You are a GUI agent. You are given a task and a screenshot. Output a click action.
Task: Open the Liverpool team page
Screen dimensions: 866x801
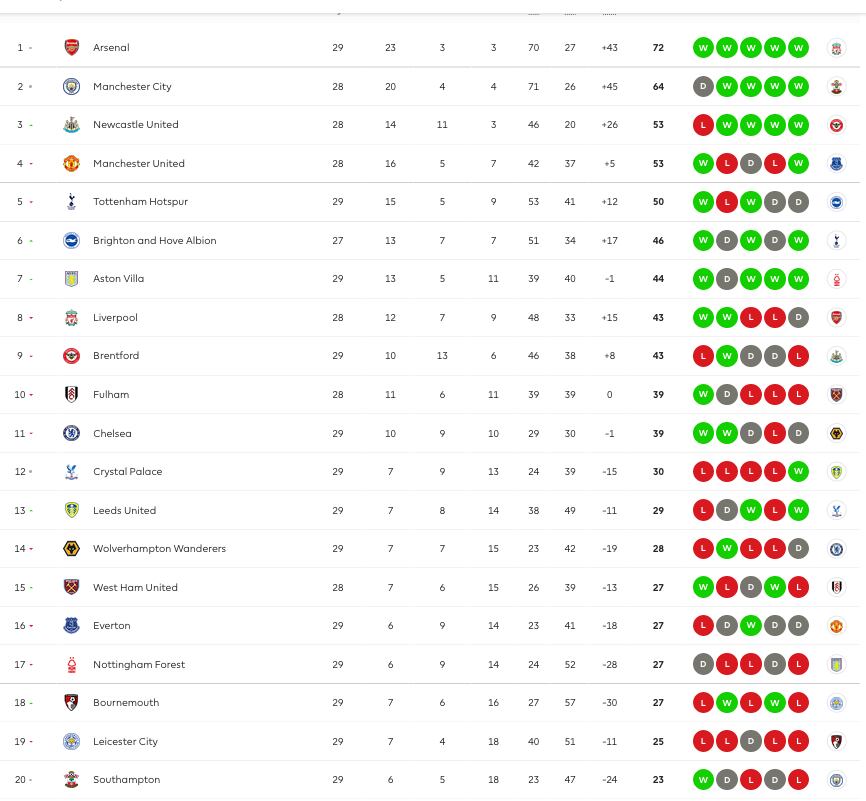pos(115,317)
